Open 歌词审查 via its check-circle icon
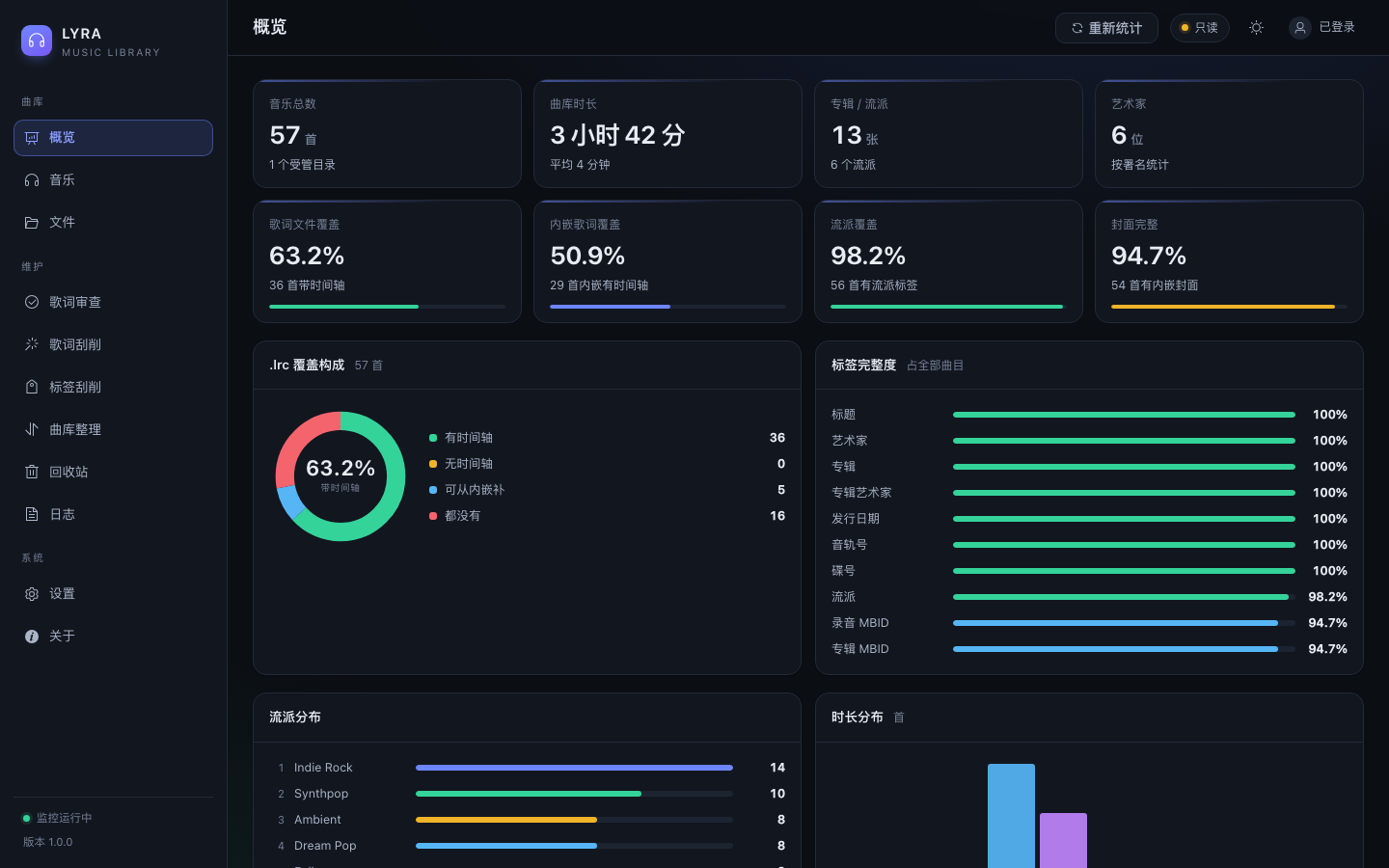Image resolution: width=1389 pixels, height=868 pixels. pos(32,302)
